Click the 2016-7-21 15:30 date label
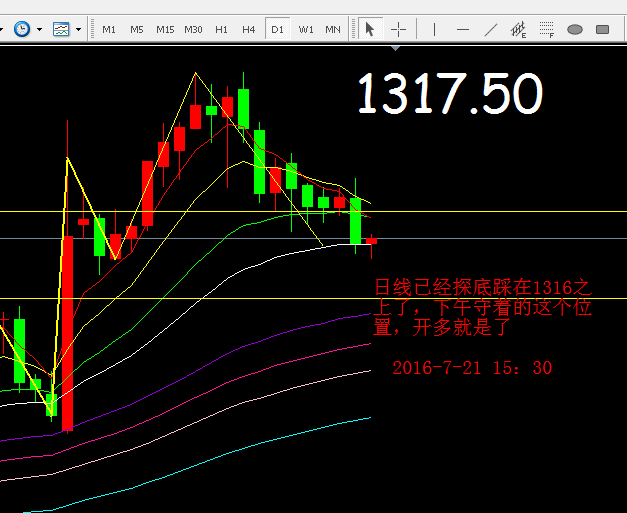The width and height of the screenshot is (627, 513). click(472, 368)
